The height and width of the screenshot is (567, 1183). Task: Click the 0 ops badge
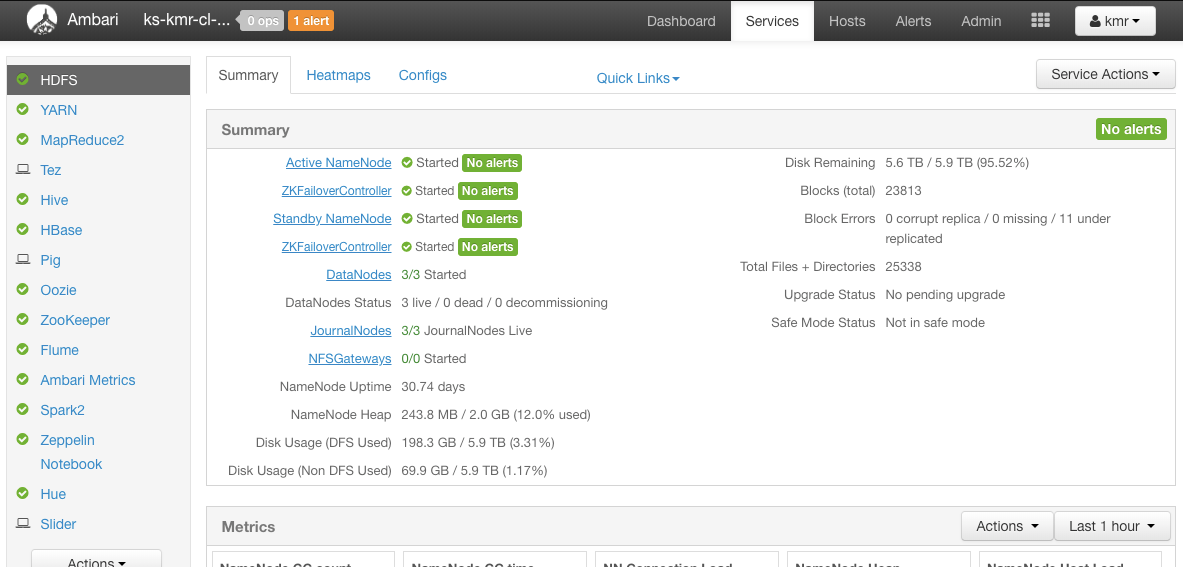pos(262,21)
